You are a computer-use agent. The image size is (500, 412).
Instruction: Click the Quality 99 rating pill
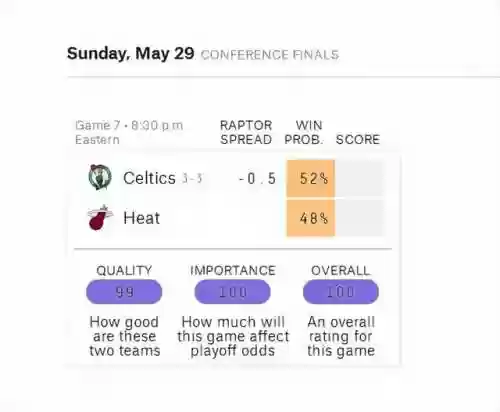point(124,292)
